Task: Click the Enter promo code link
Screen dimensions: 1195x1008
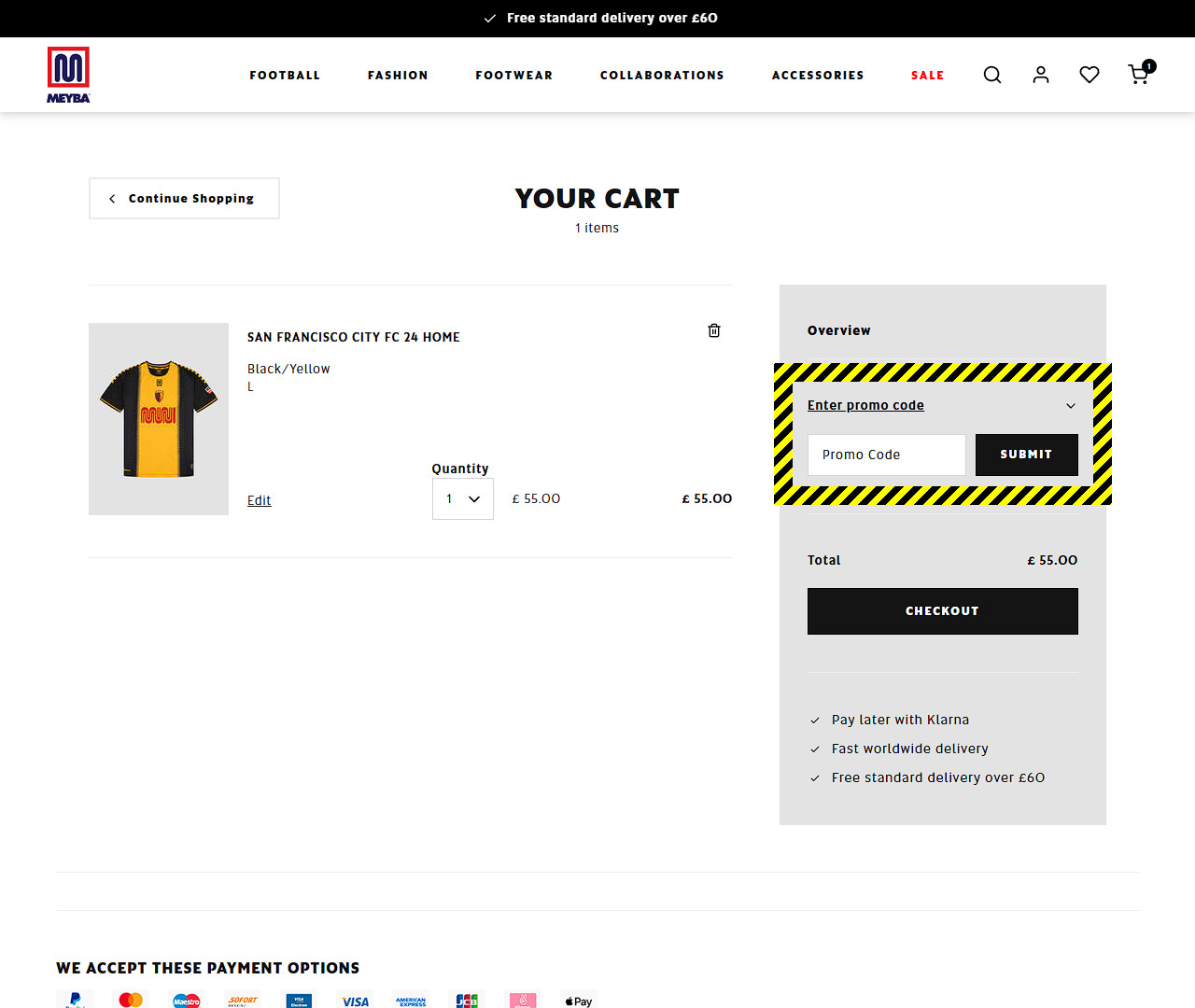Action: [865, 405]
